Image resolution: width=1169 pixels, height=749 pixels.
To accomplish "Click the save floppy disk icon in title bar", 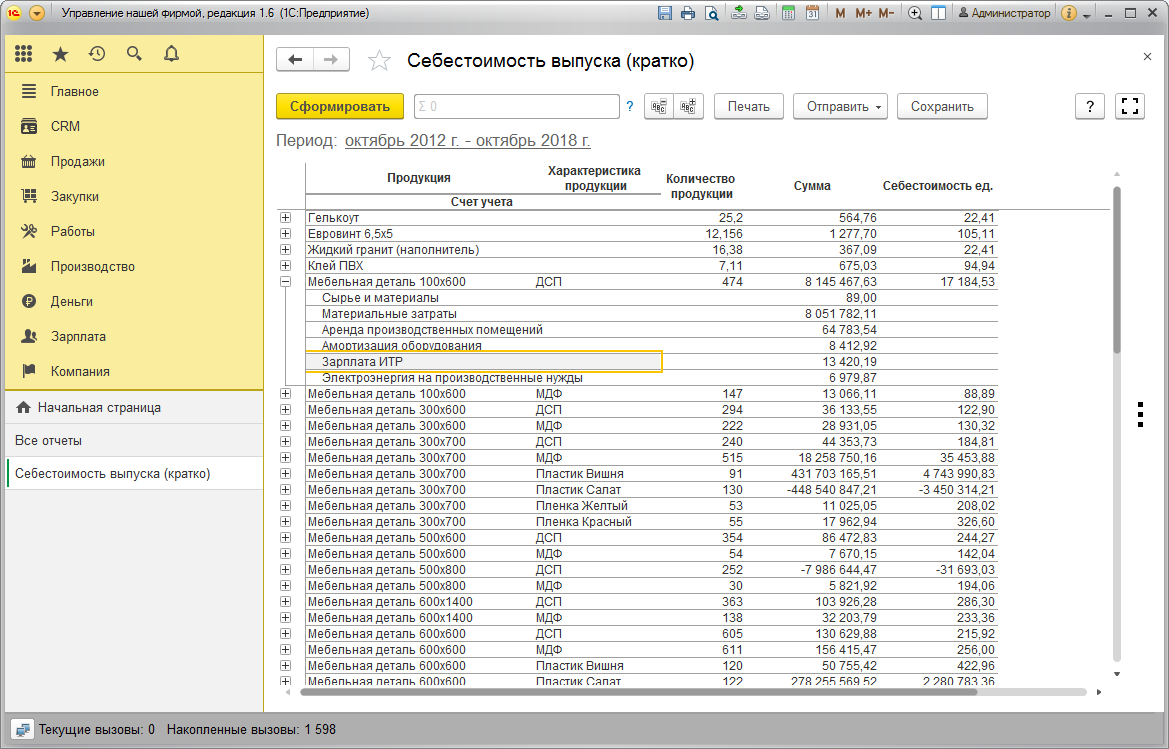I will [x=665, y=13].
